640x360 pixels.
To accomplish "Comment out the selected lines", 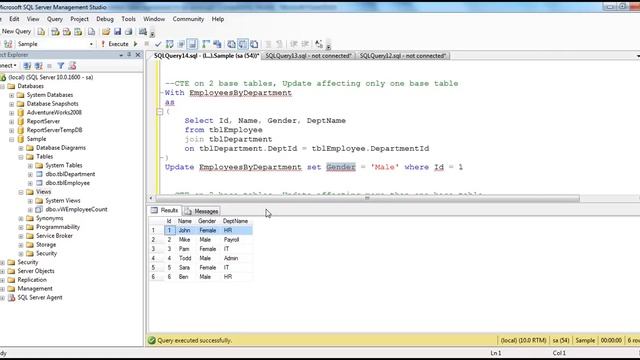I will point(268,44).
